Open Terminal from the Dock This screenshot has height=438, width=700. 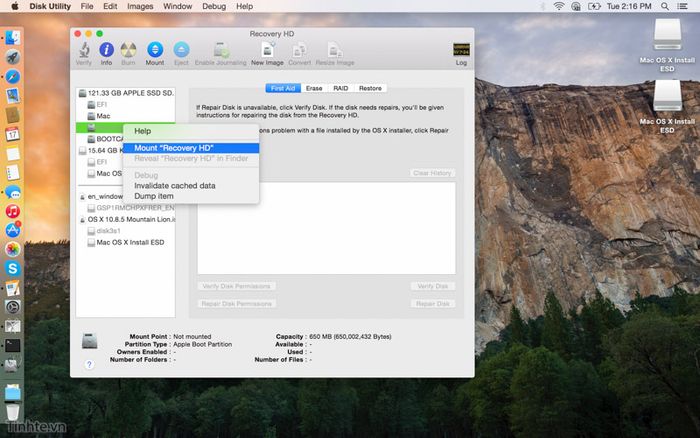[x=12, y=345]
